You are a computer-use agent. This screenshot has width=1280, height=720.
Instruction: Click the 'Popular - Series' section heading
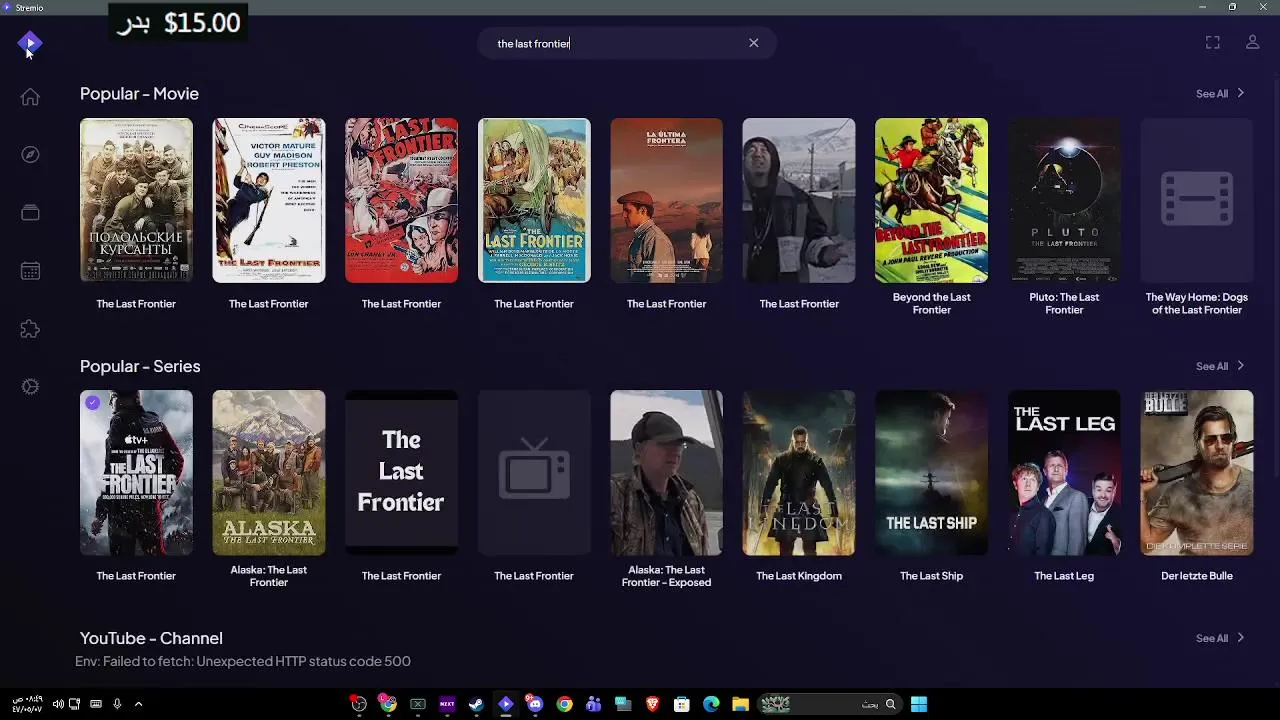[x=140, y=366]
